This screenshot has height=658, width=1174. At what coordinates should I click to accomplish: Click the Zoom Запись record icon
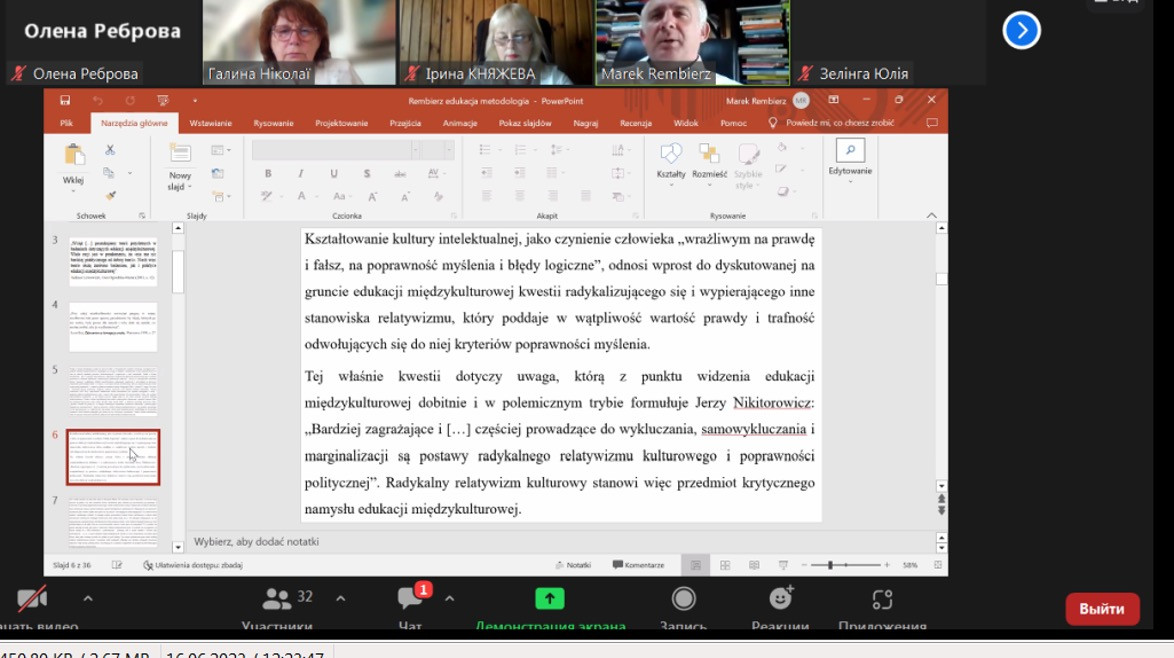pyautogui.click(x=683, y=599)
